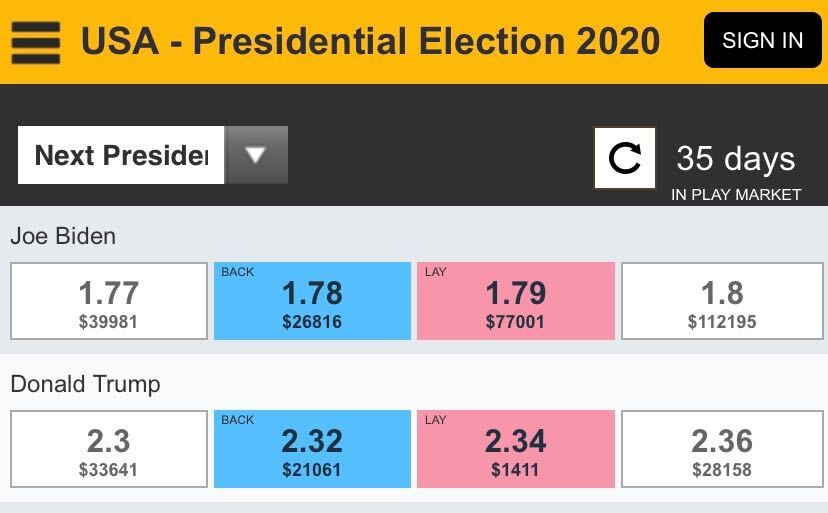Select Joe Biden 1.8 odds box
This screenshot has width=828, height=513.
click(722, 301)
